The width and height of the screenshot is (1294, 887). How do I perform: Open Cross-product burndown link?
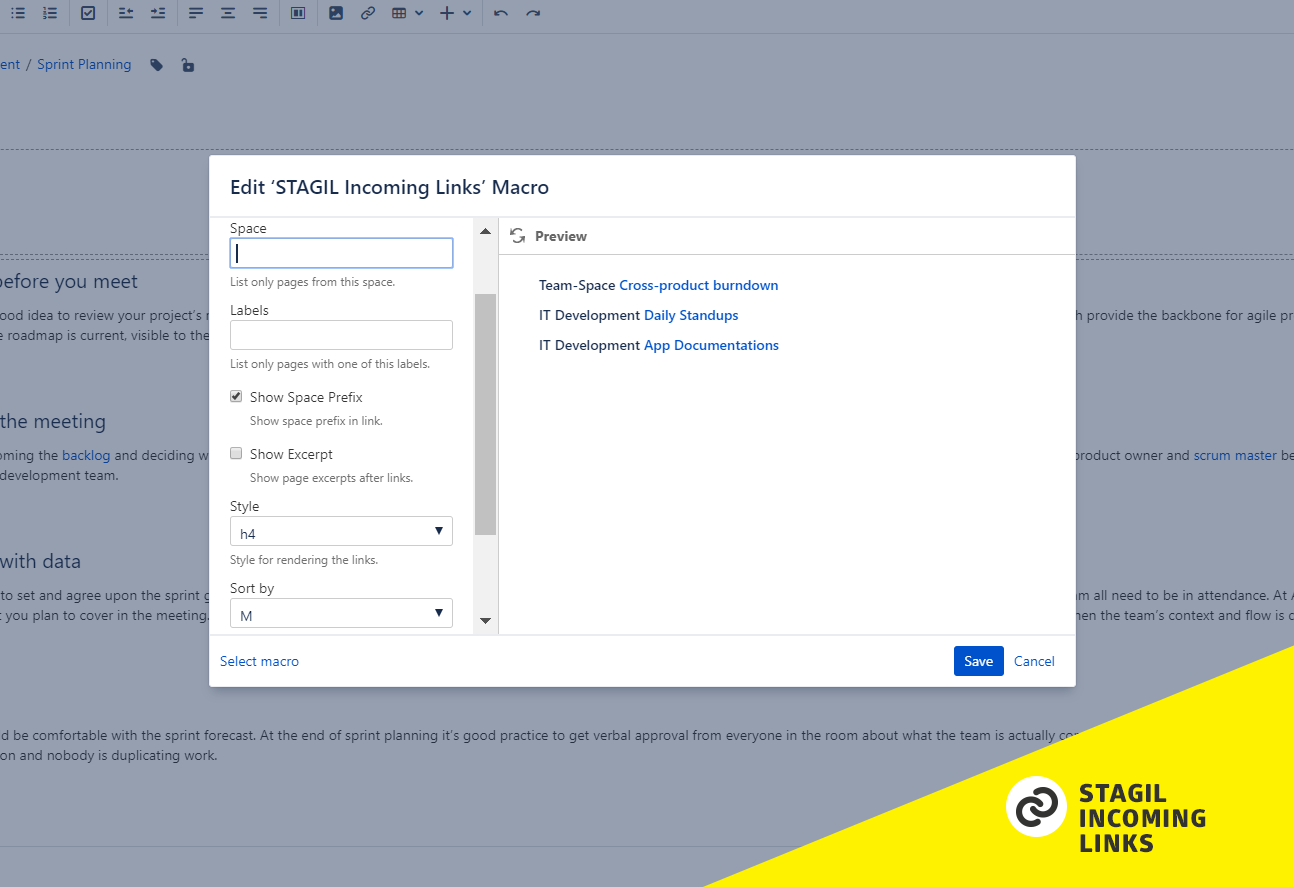(x=698, y=285)
